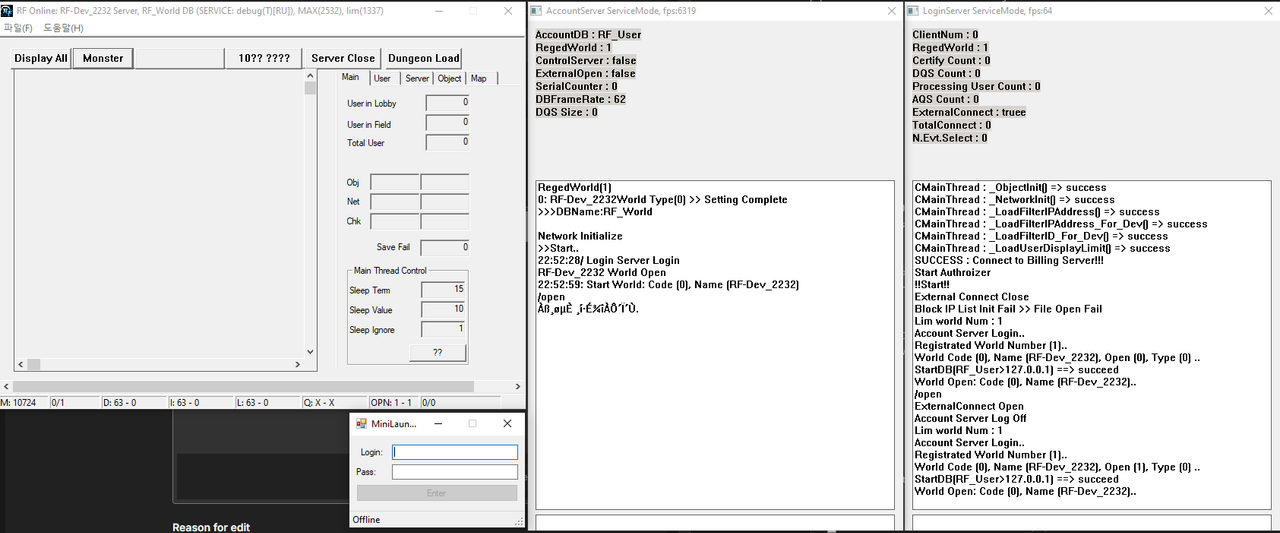
Task: Click the User in Lobby value field
Action: coord(447,103)
